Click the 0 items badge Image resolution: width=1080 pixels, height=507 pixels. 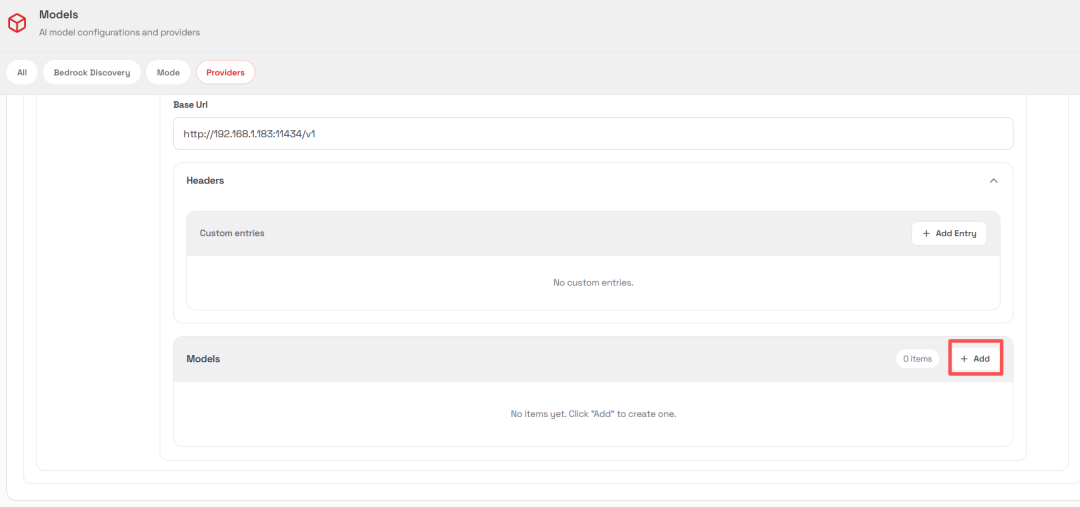point(917,359)
